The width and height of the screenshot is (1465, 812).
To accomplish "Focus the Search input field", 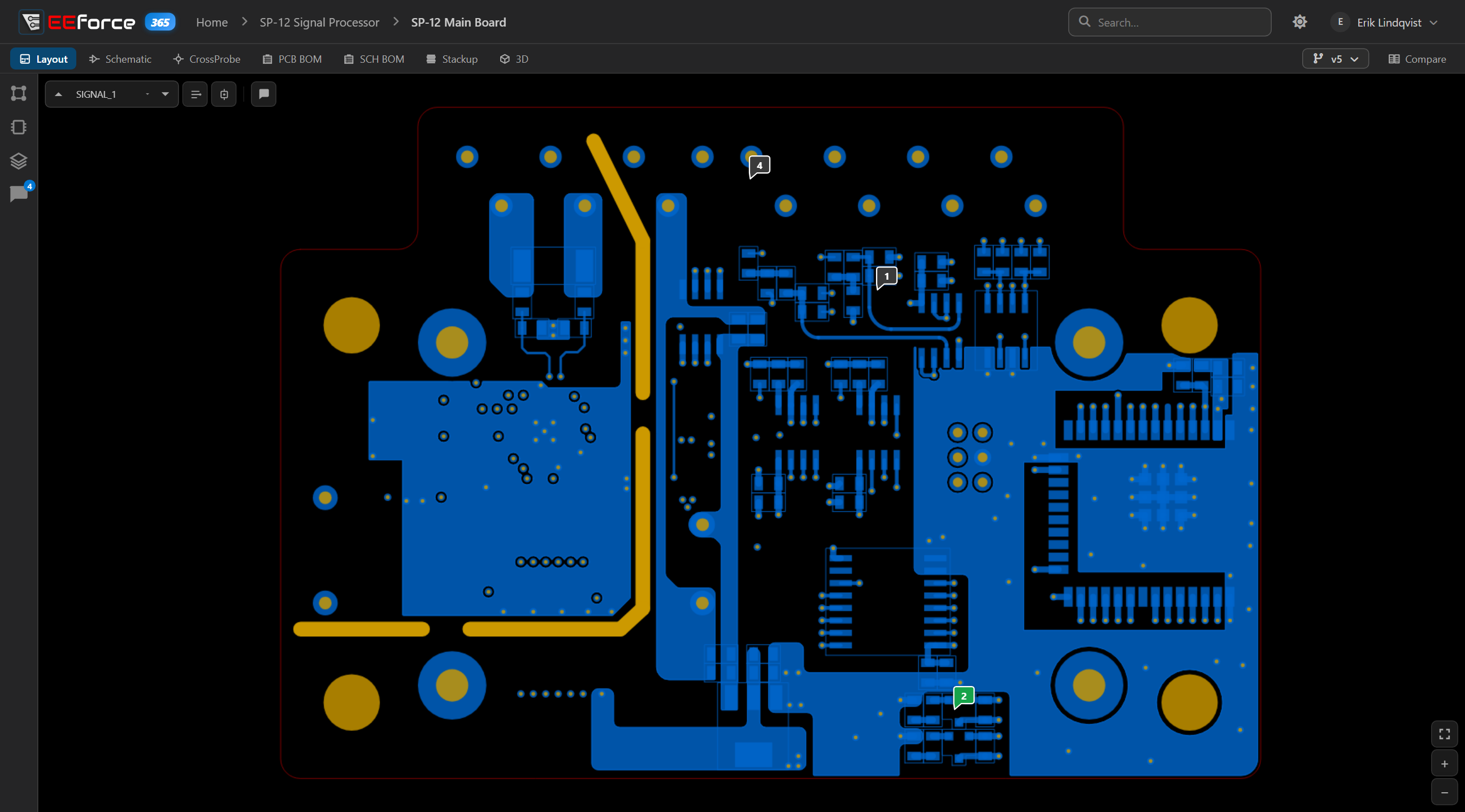I will (1169, 22).
